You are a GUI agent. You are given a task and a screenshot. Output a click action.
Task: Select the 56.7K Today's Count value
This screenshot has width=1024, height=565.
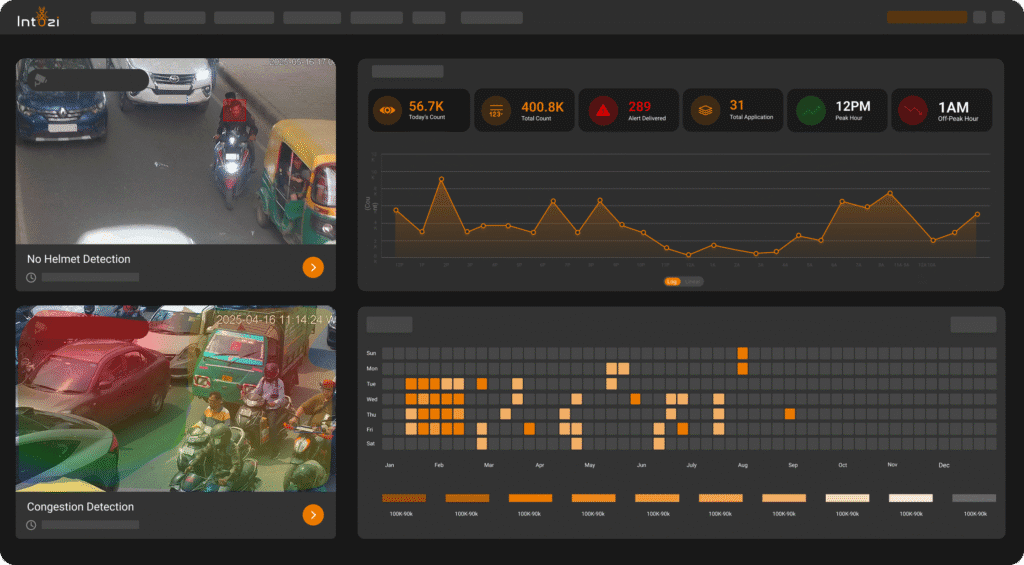(x=426, y=106)
